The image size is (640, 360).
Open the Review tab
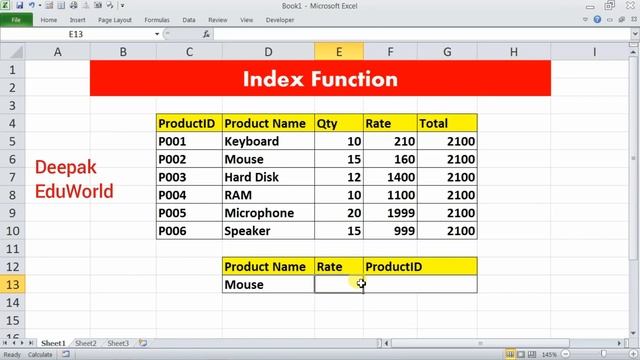218,20
